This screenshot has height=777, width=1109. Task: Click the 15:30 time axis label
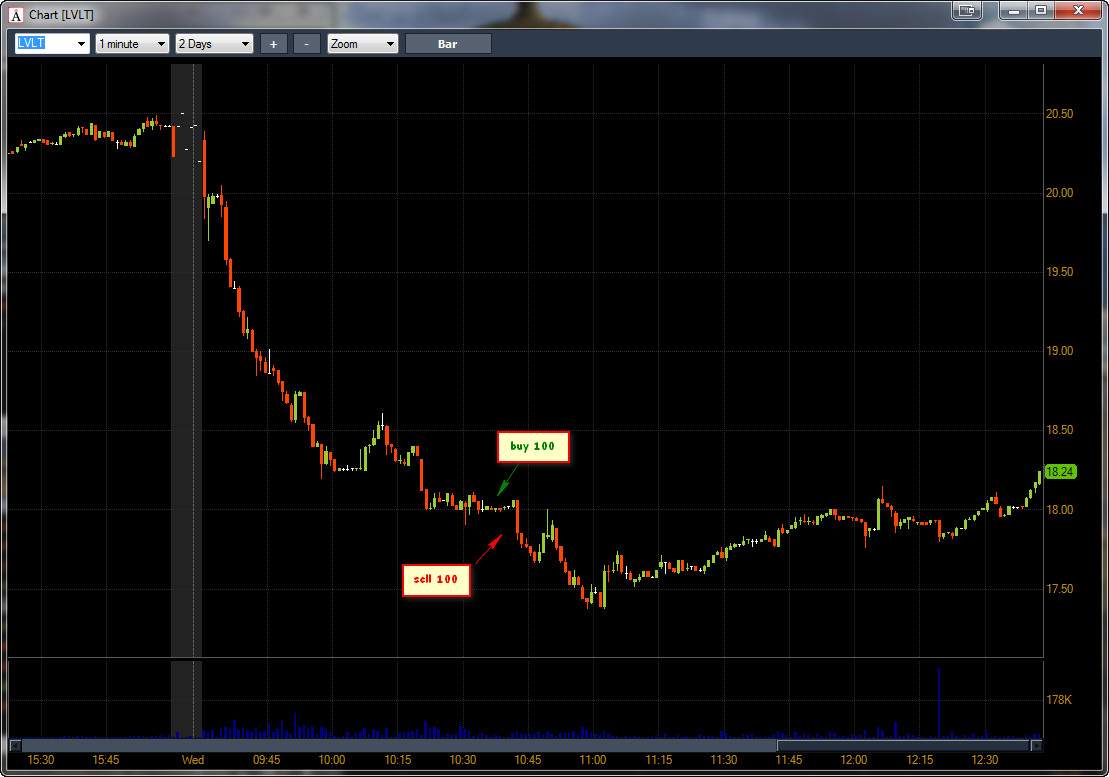pos(40,760)
